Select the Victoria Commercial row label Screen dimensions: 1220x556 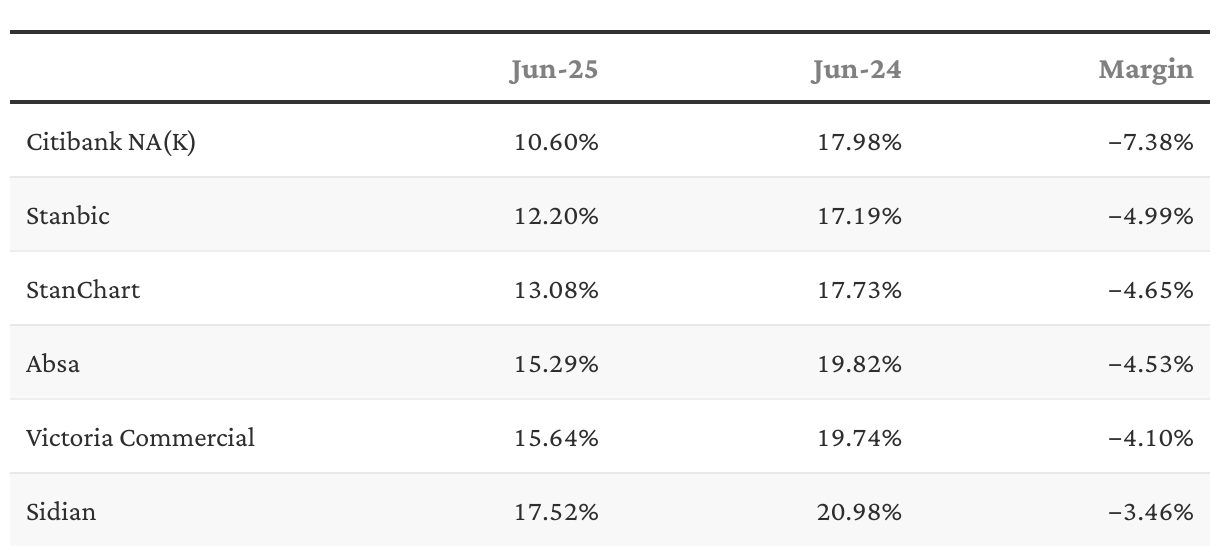tap(140, 438)
